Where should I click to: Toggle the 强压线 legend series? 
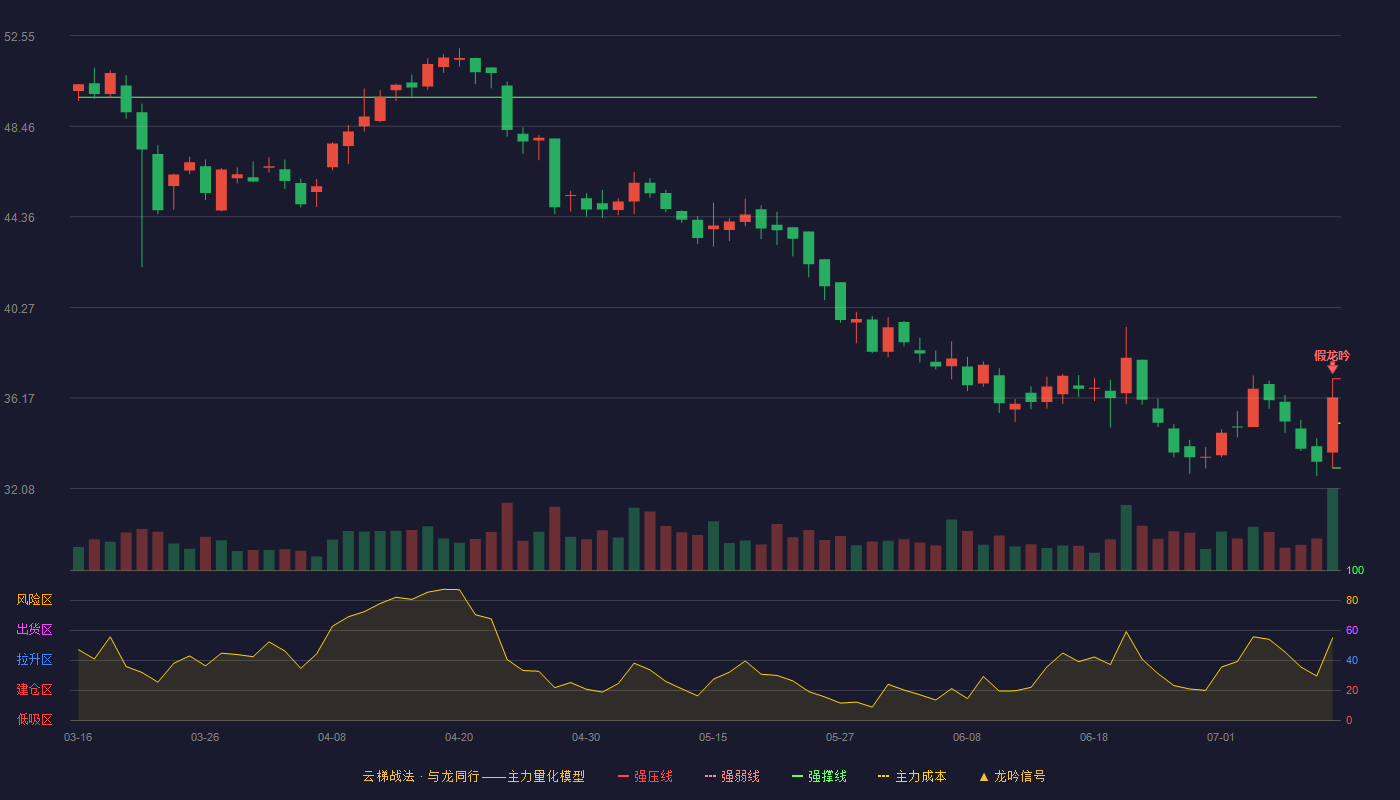[645, 777]
